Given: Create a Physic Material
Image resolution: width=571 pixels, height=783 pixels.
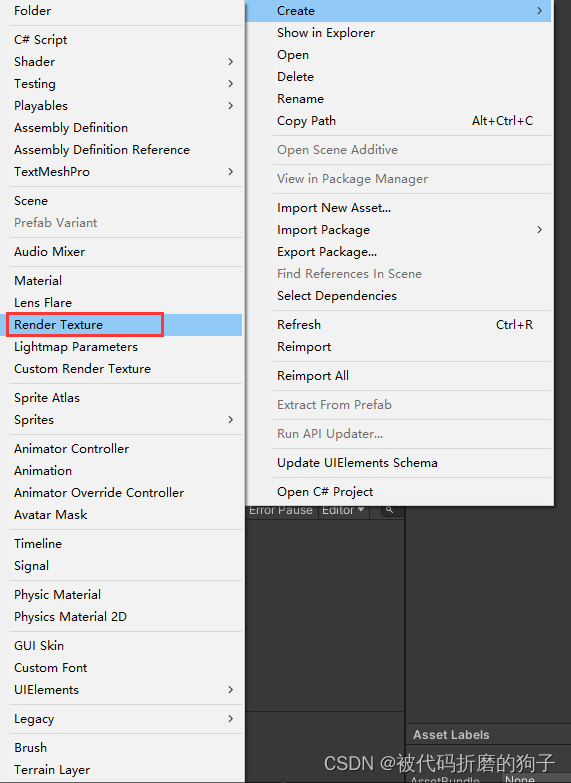Looking at the screenshot, I should (123, 594).
